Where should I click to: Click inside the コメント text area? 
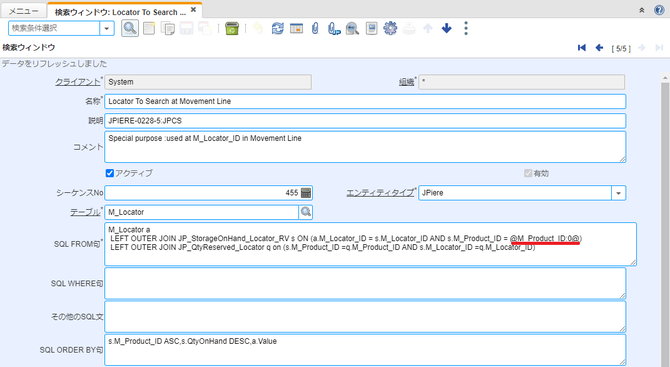365,147
